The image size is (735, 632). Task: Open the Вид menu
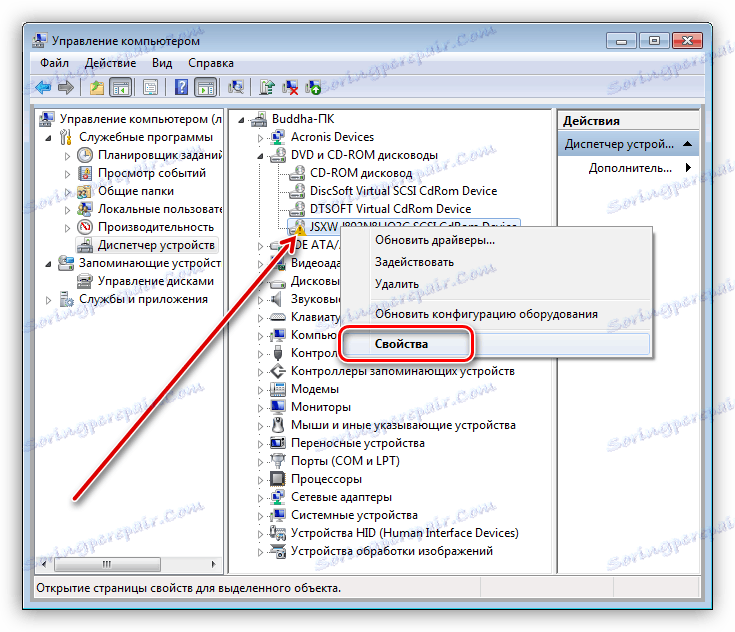pyautogui.click(x=162, y=63)
